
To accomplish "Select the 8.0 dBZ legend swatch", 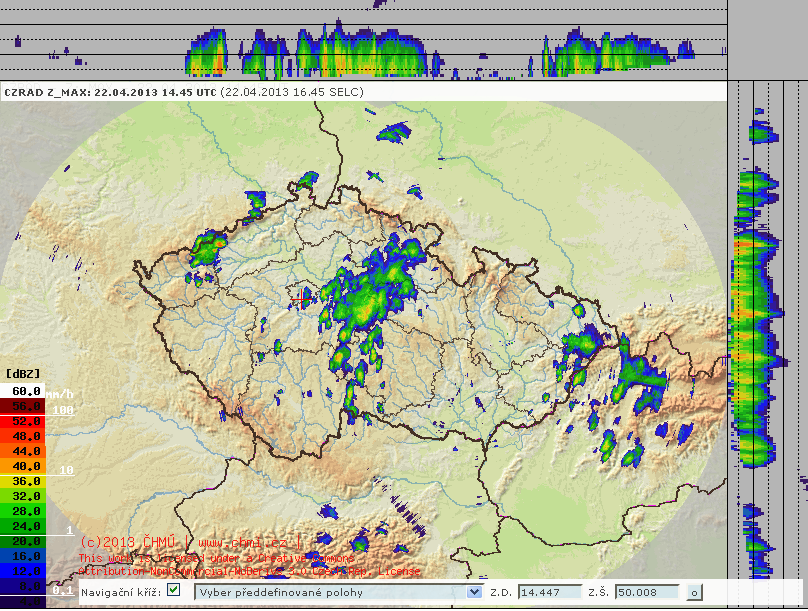I will point(23,586).
